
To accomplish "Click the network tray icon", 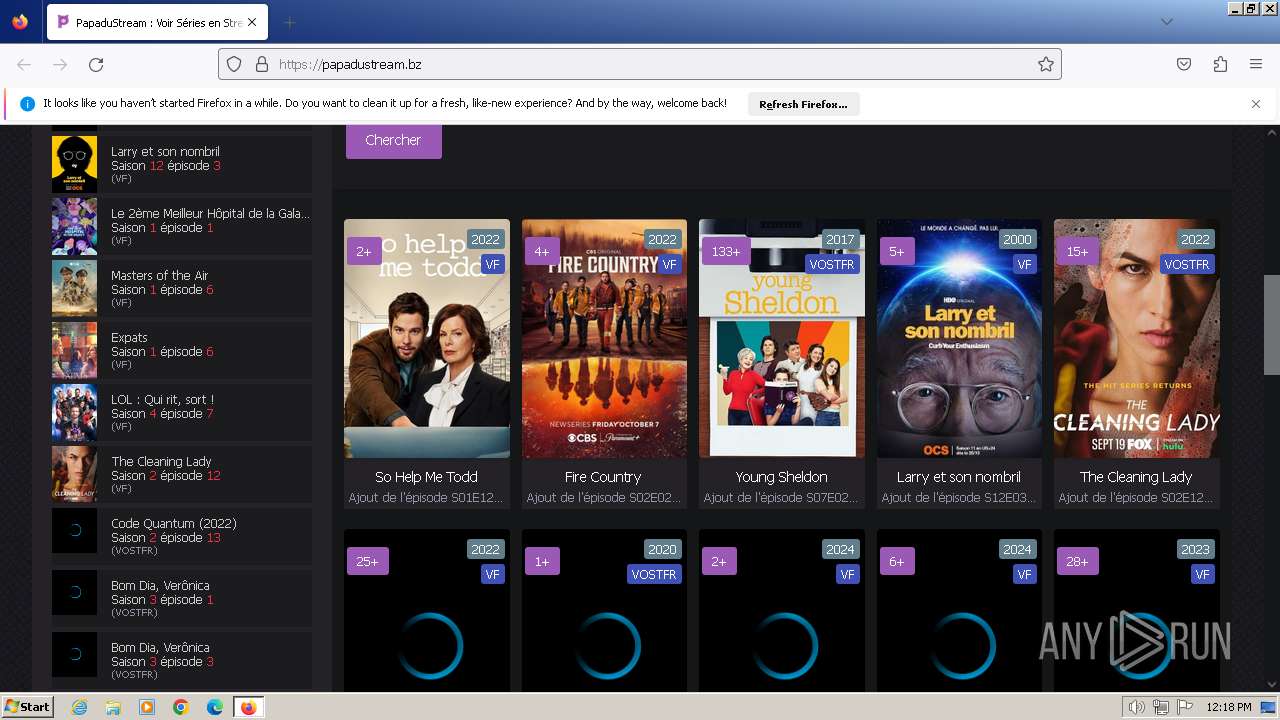I will [x=1161, y=707].
